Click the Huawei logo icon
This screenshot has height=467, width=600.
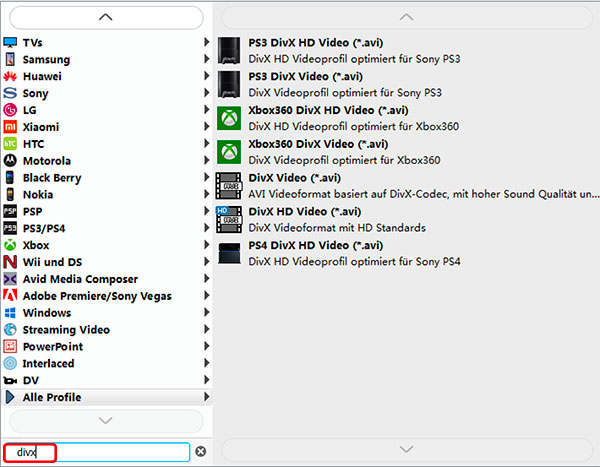coord(10,76)
